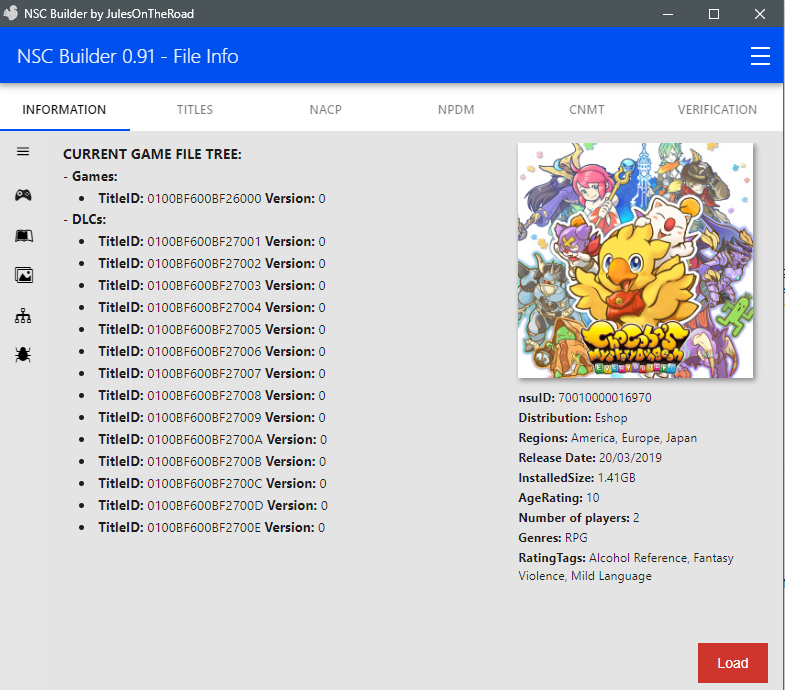
Task: Go to the VERIFICATION tab
Action: (x=717, y=110)
